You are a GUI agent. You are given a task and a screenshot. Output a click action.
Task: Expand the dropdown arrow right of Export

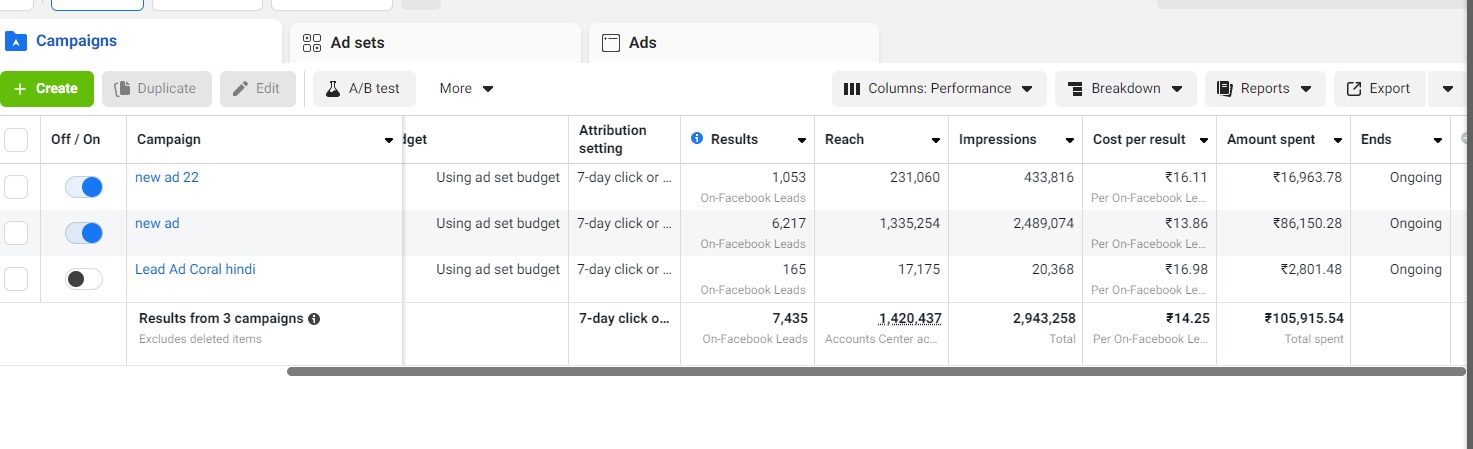[1448, 89]
